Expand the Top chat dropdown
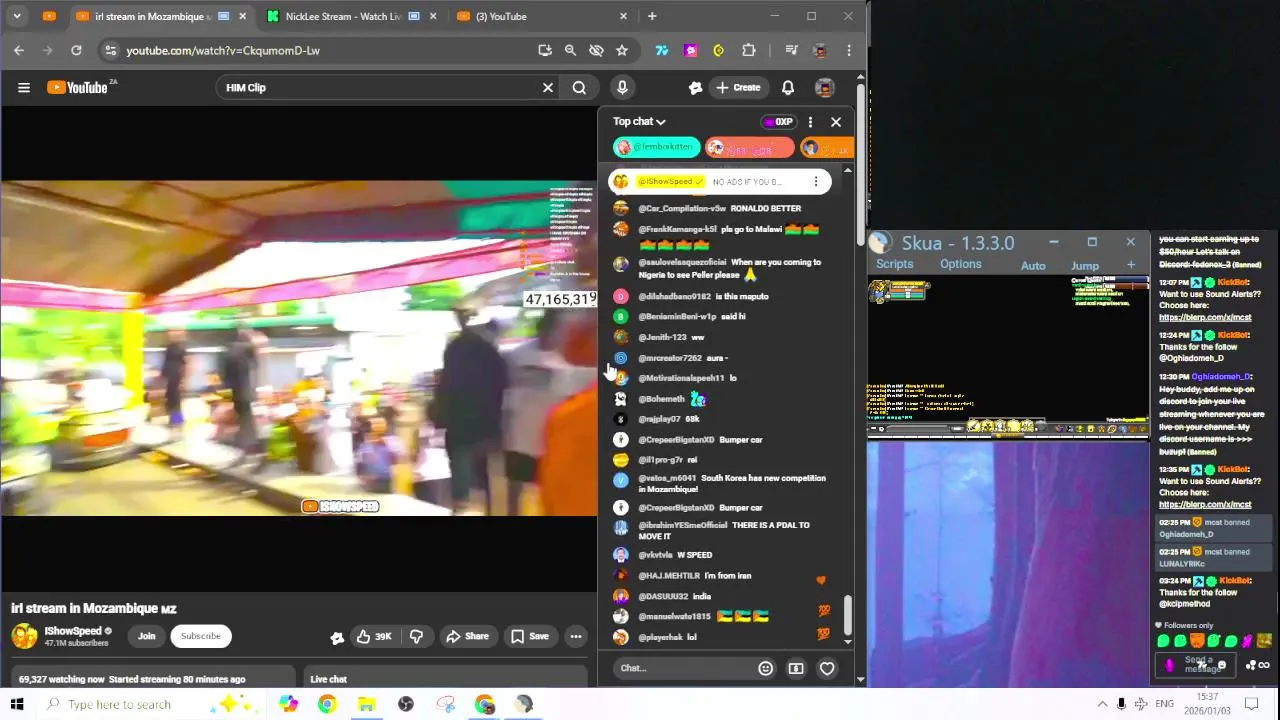 click(639, 122)
